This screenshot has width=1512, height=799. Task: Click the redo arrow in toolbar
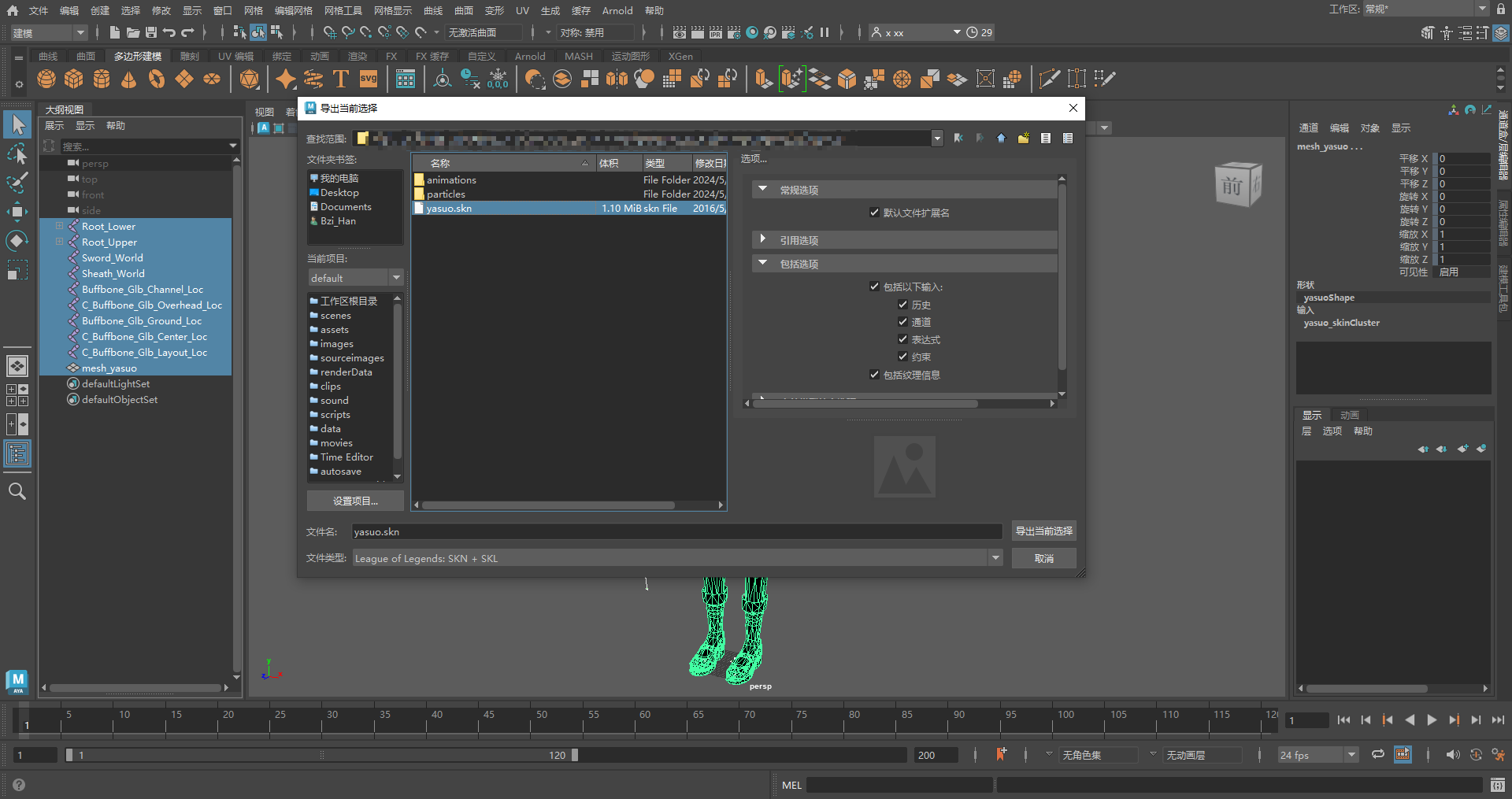[187, 32]
